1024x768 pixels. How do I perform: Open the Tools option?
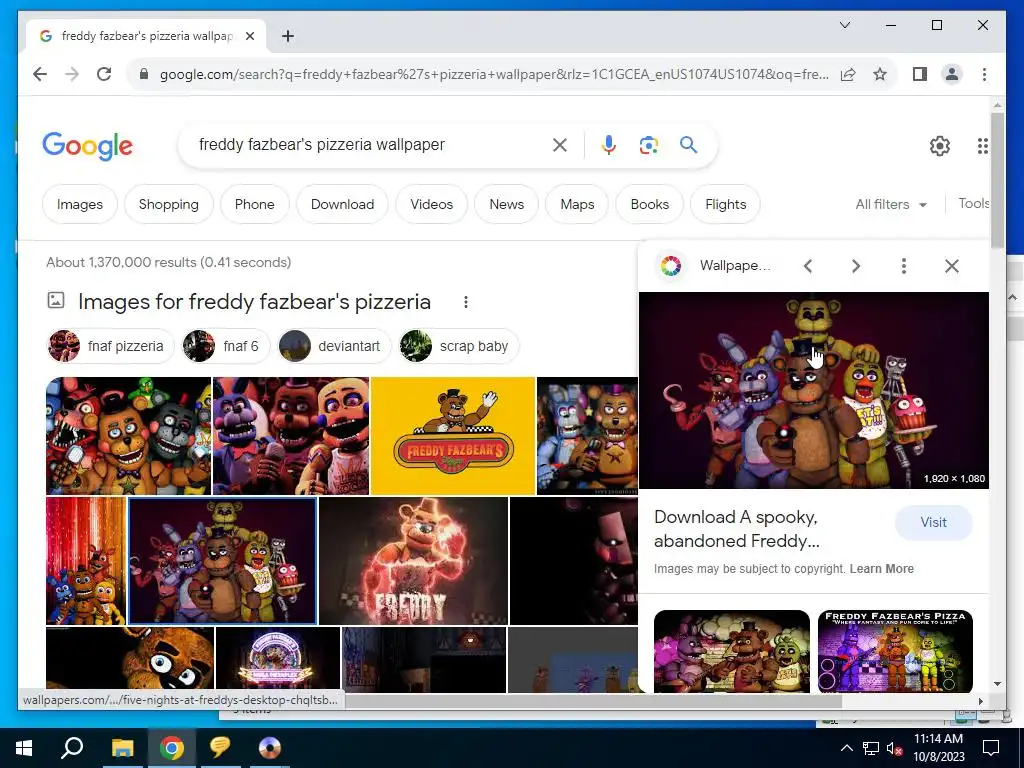[x=973, y=204]
